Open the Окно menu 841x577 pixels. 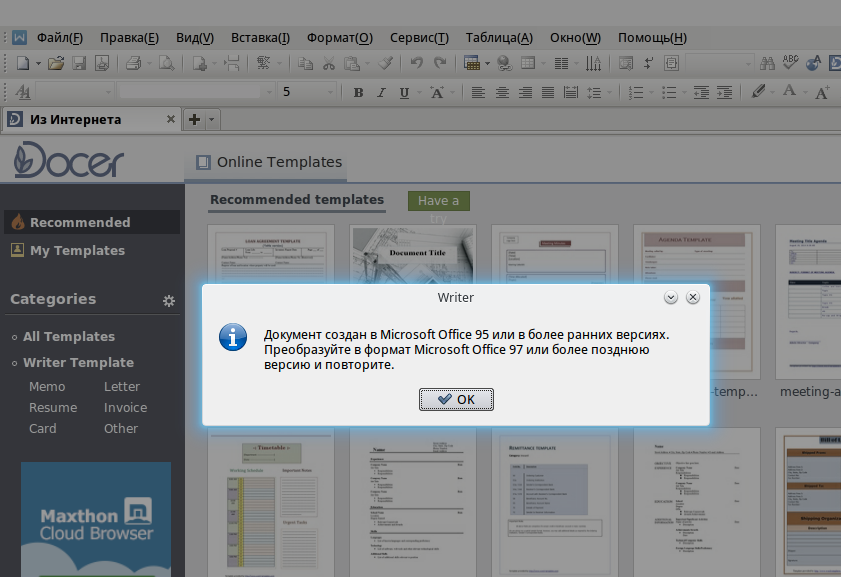tap(575, 38)
